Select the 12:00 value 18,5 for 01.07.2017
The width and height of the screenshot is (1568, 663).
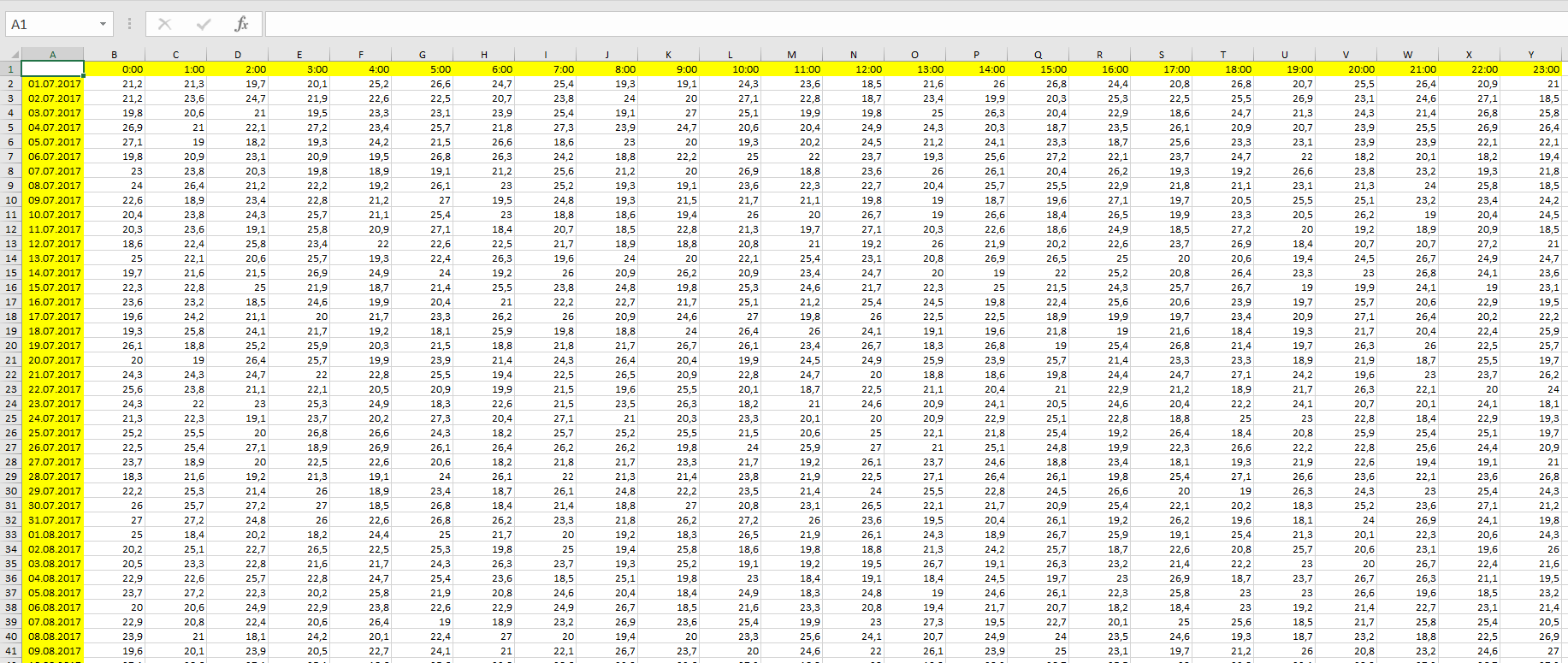tap(854, 84)
